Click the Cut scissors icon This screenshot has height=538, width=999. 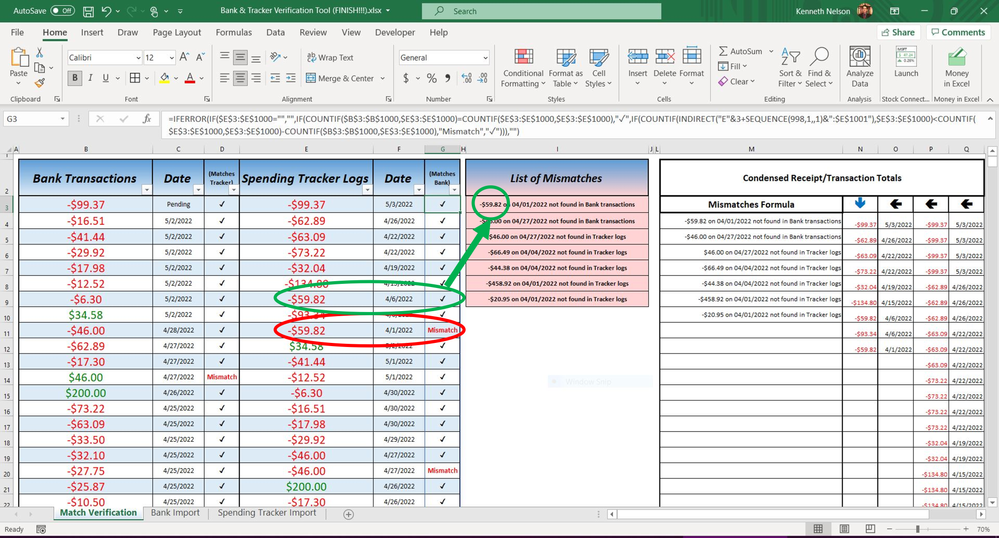[40, 53]
